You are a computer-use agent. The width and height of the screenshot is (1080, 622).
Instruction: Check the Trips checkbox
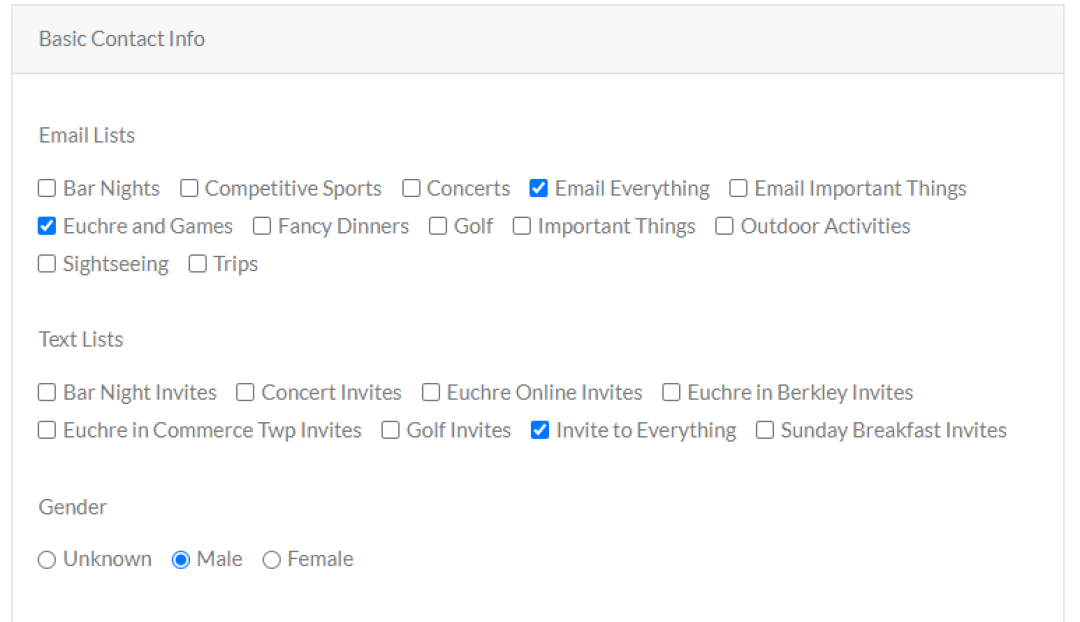[x=197, y=264]
